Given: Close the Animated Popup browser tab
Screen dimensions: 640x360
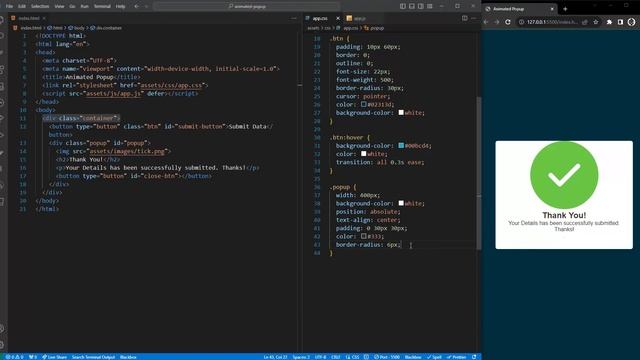Looking at the screenshot, I should click(552, 9).
